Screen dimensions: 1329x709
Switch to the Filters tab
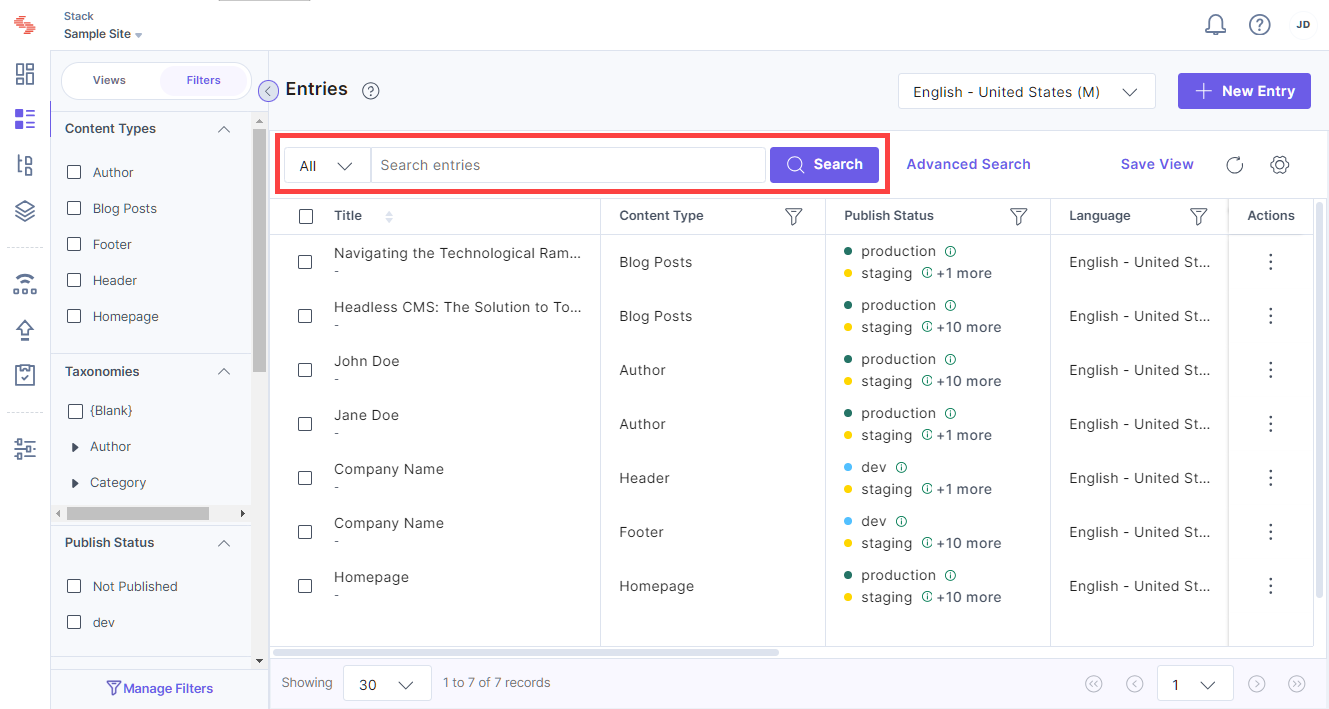click(x=203, y=80)
